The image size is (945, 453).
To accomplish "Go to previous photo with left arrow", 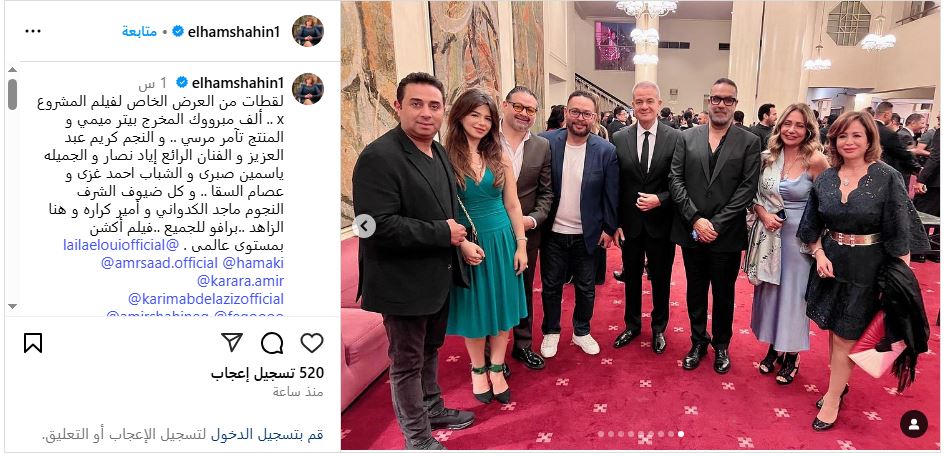I will (363, 226).
